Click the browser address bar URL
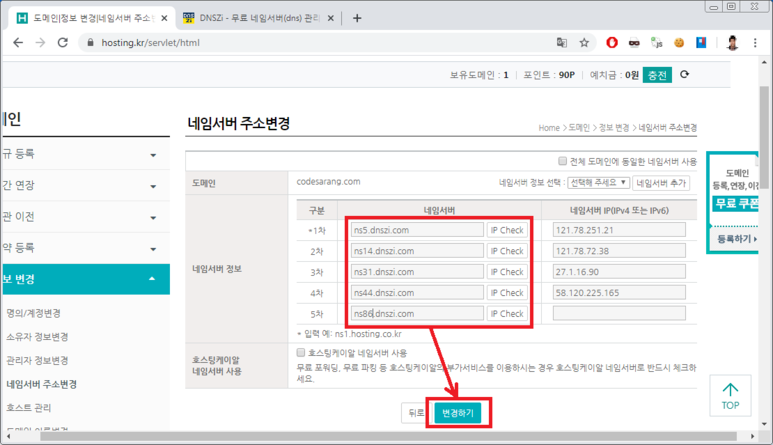This screenshot has height=445, width=773. click(150, 43)
